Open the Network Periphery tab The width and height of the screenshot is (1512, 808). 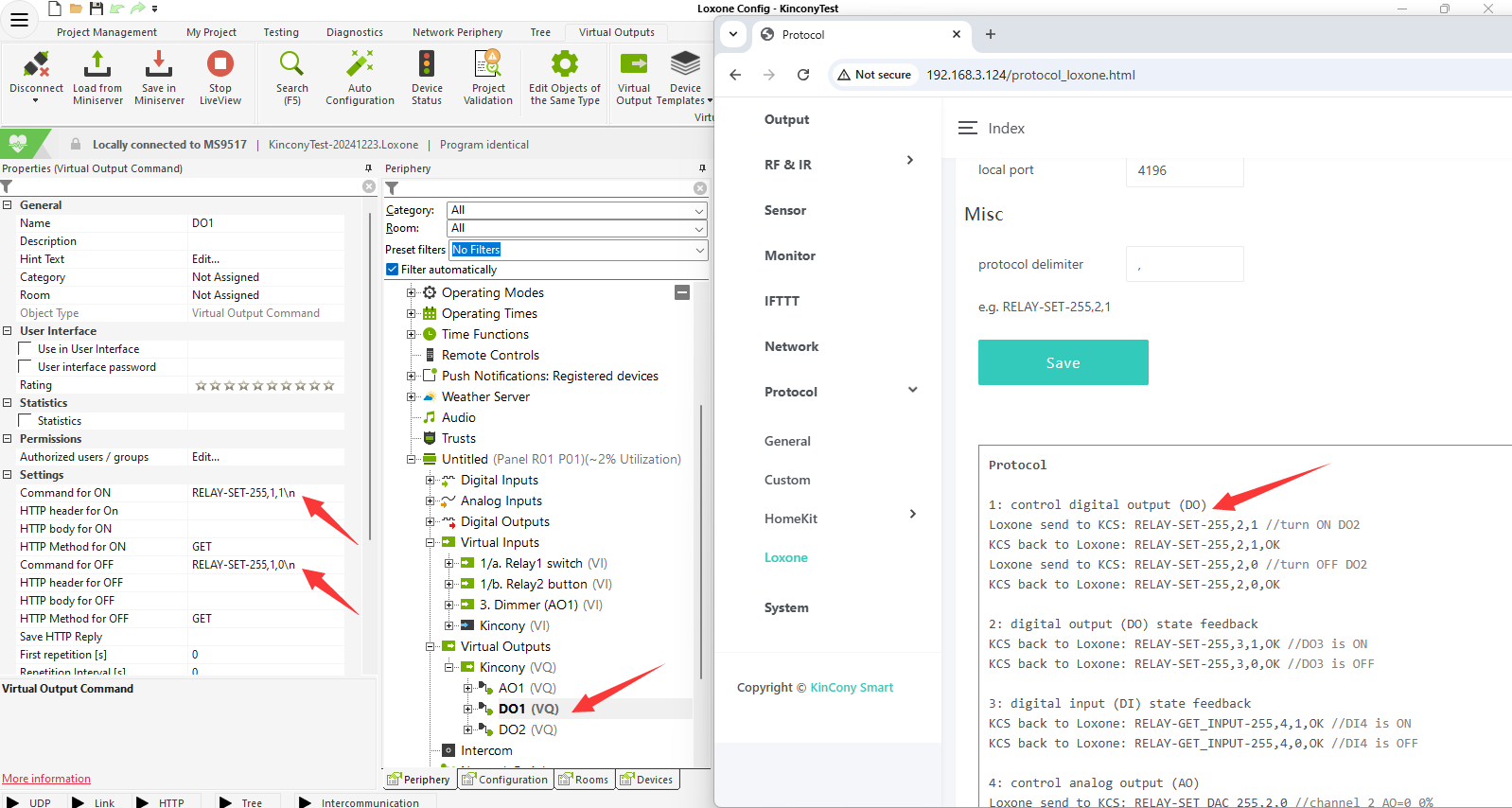[457, 32]
